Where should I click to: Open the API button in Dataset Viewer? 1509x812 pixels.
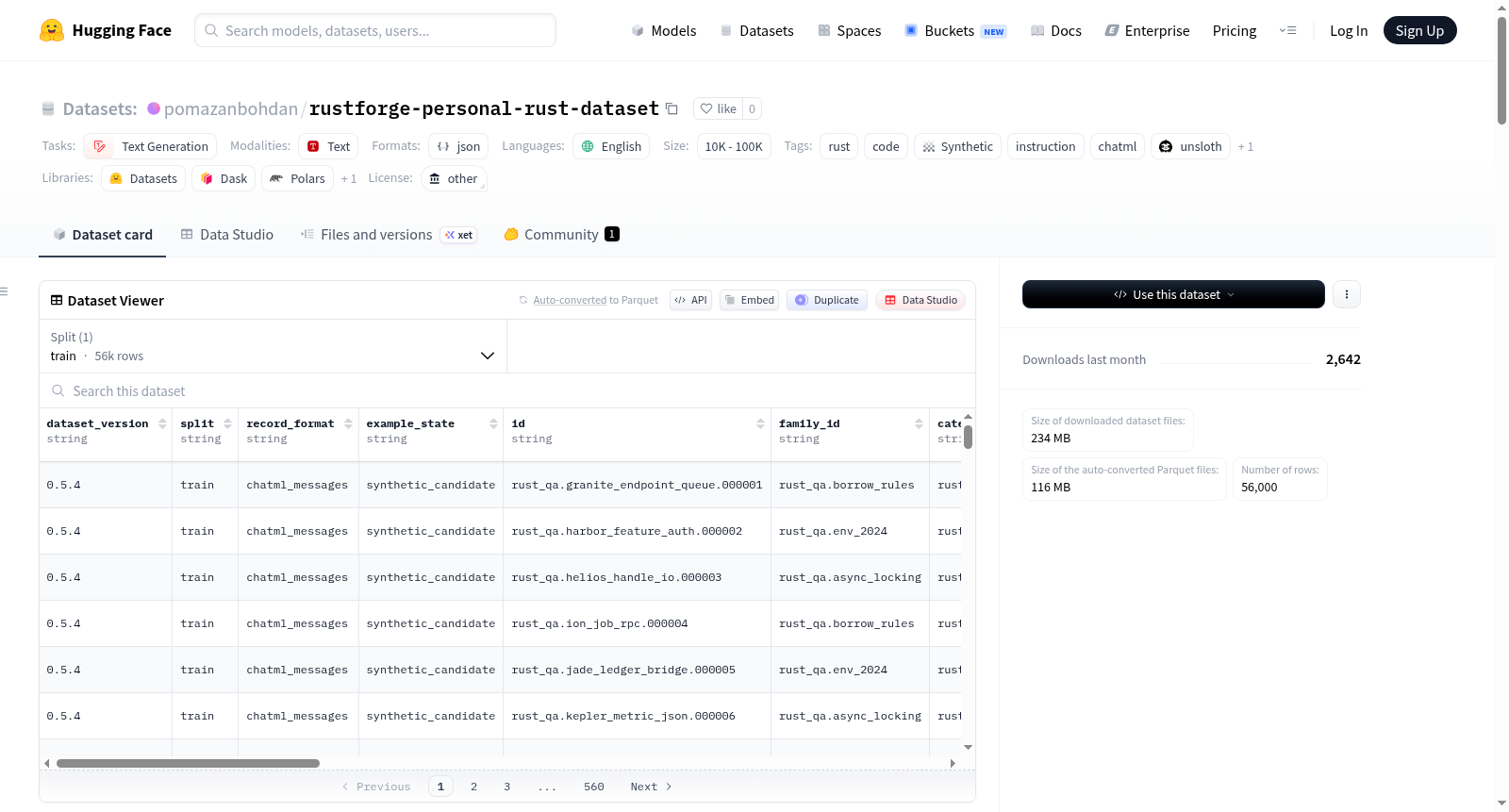(690, 300)
